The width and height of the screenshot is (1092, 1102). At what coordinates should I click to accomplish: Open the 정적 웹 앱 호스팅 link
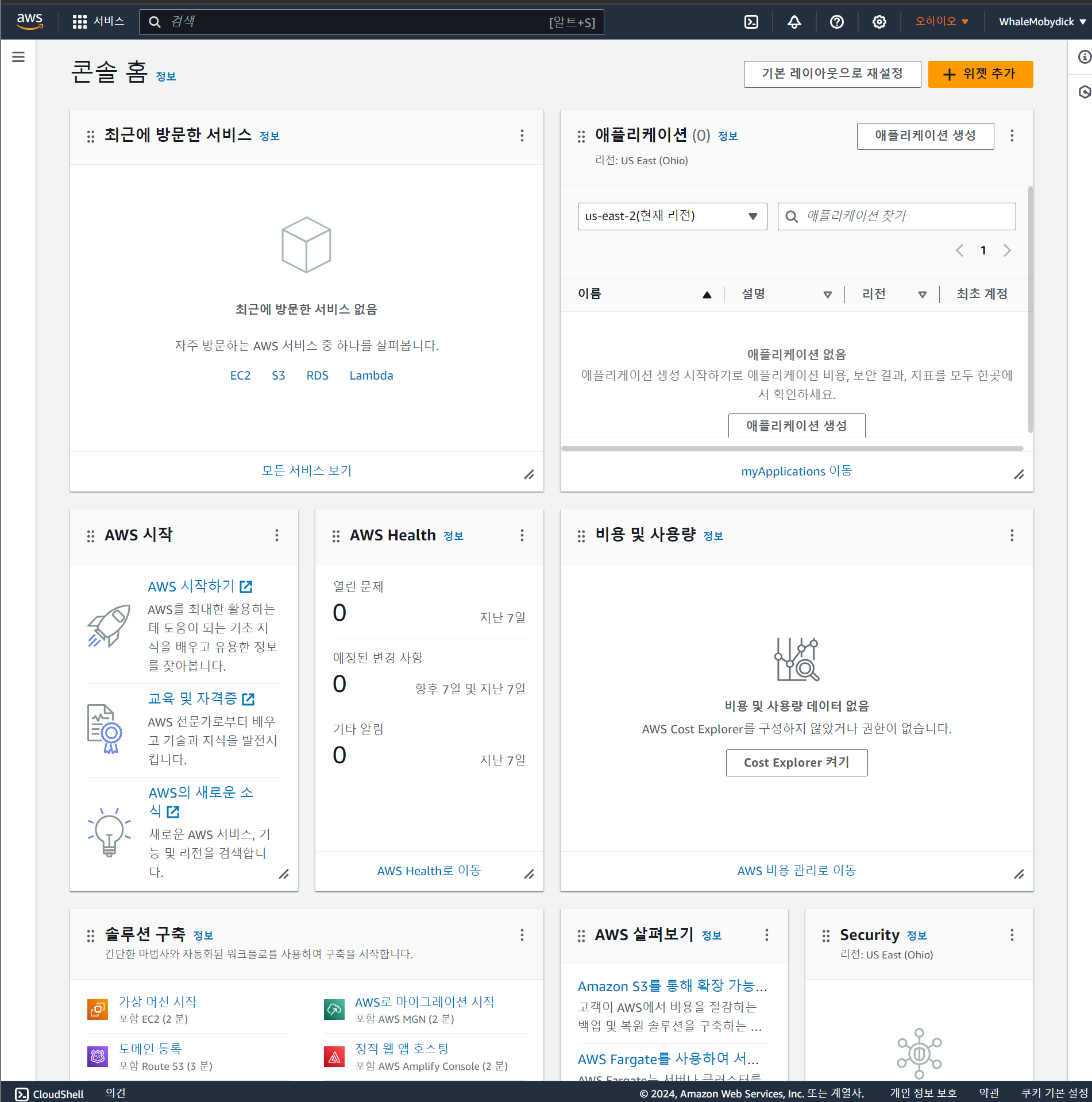click(x=402, y=1049)
